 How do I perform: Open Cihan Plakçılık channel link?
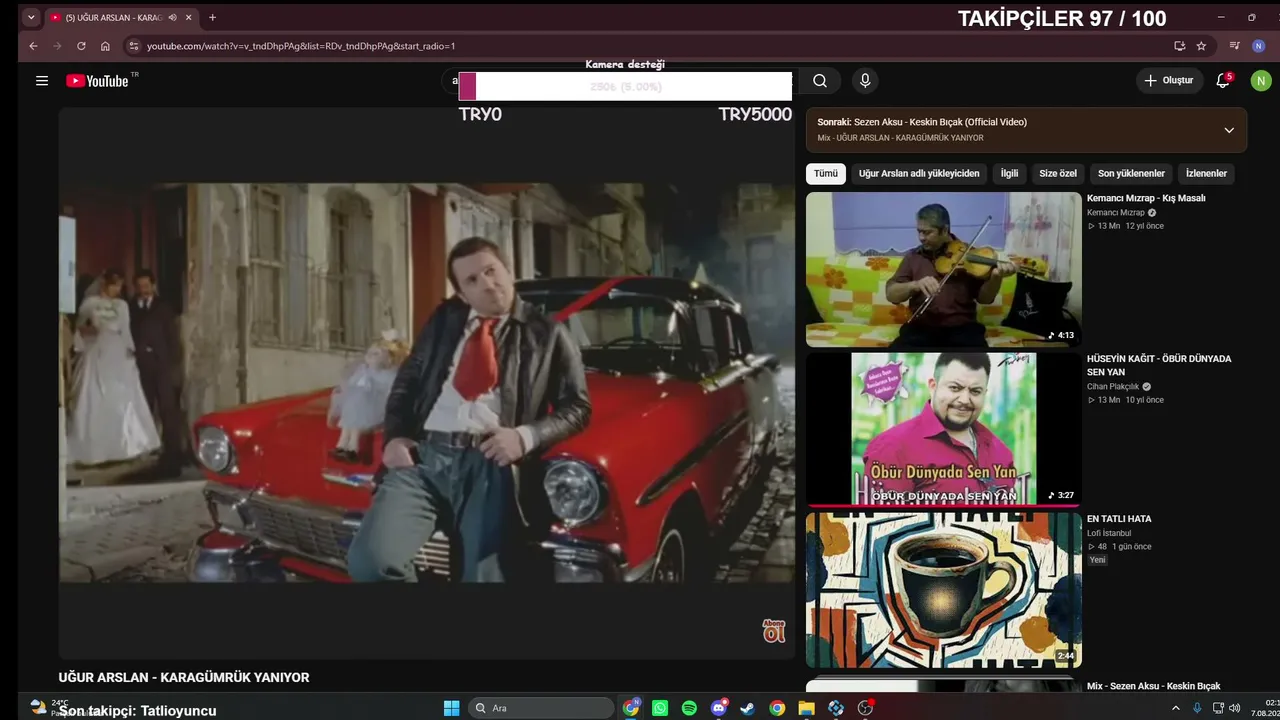(1113, 387)
